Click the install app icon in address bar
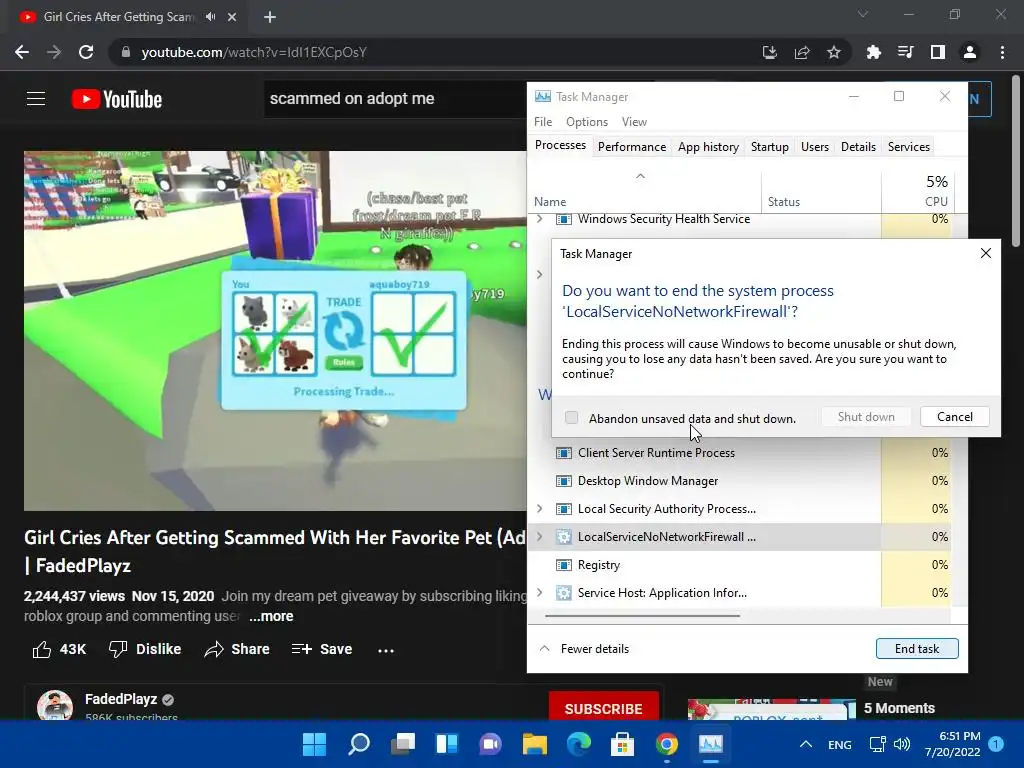The width and height of the screenshot is (1024, 768). click(770, 52)
